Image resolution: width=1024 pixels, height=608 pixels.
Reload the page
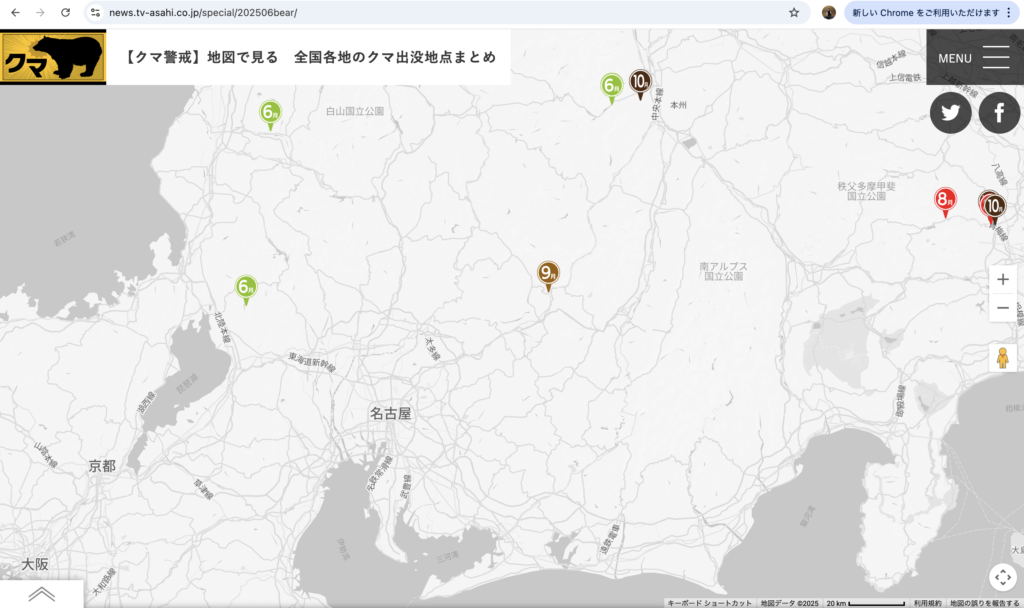point(65,13)
